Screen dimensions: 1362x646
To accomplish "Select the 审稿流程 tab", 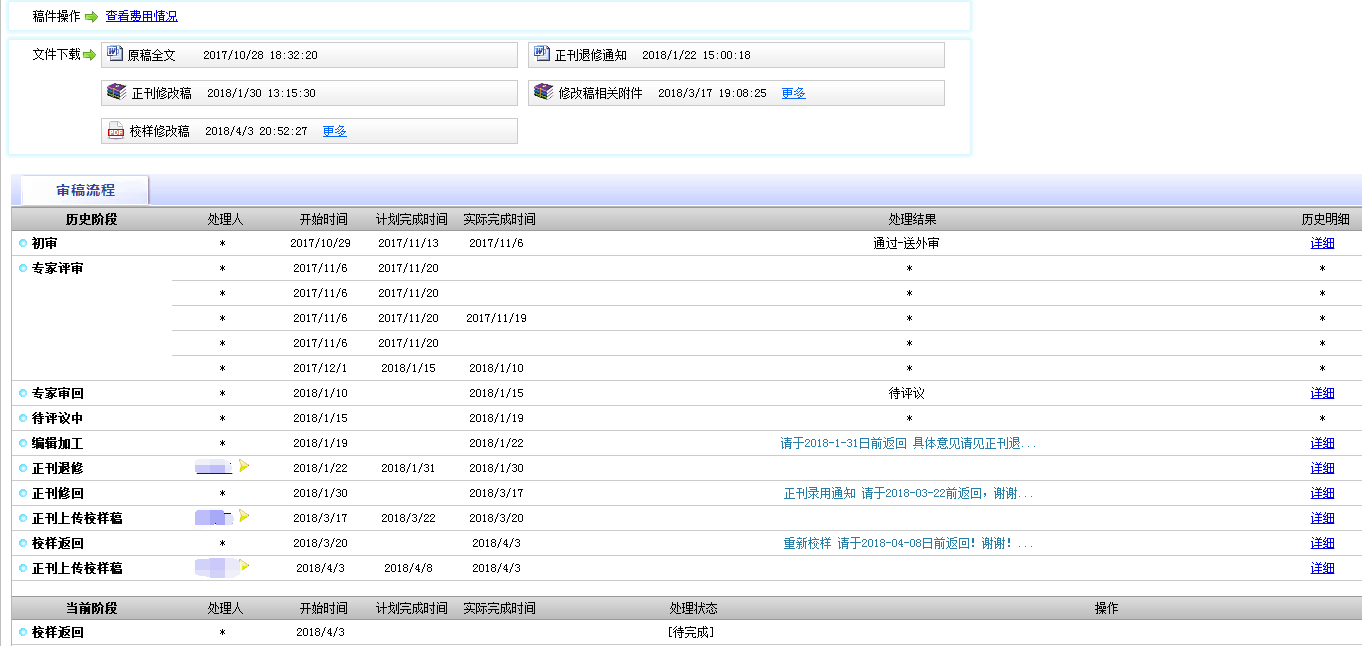I will pos(85,190).
